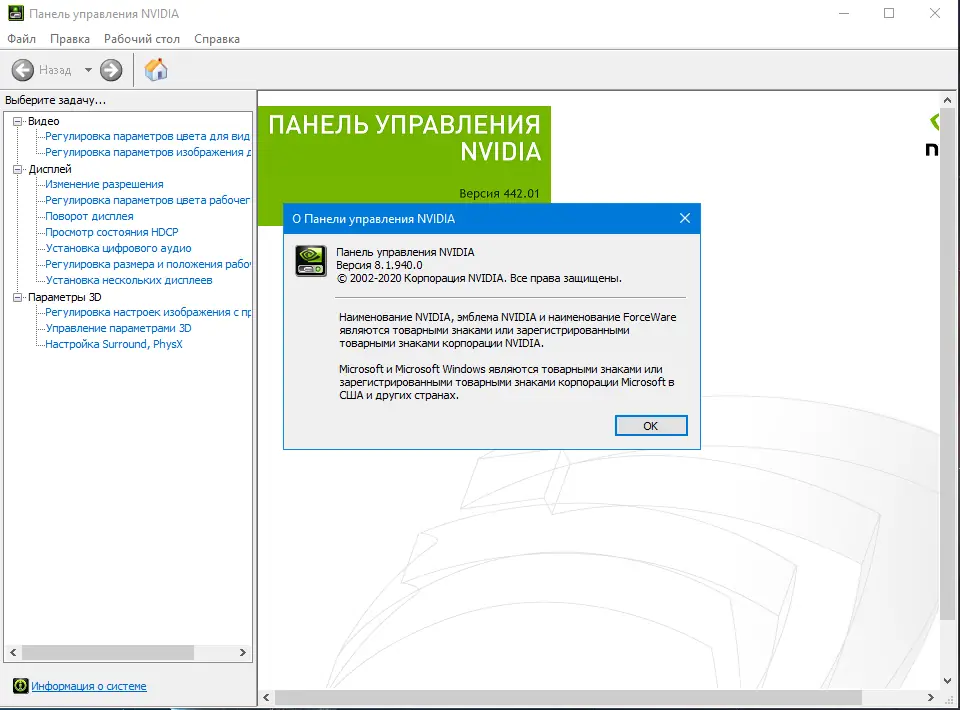
Task: Click main pane scroll down arrow
Action: 947,681
